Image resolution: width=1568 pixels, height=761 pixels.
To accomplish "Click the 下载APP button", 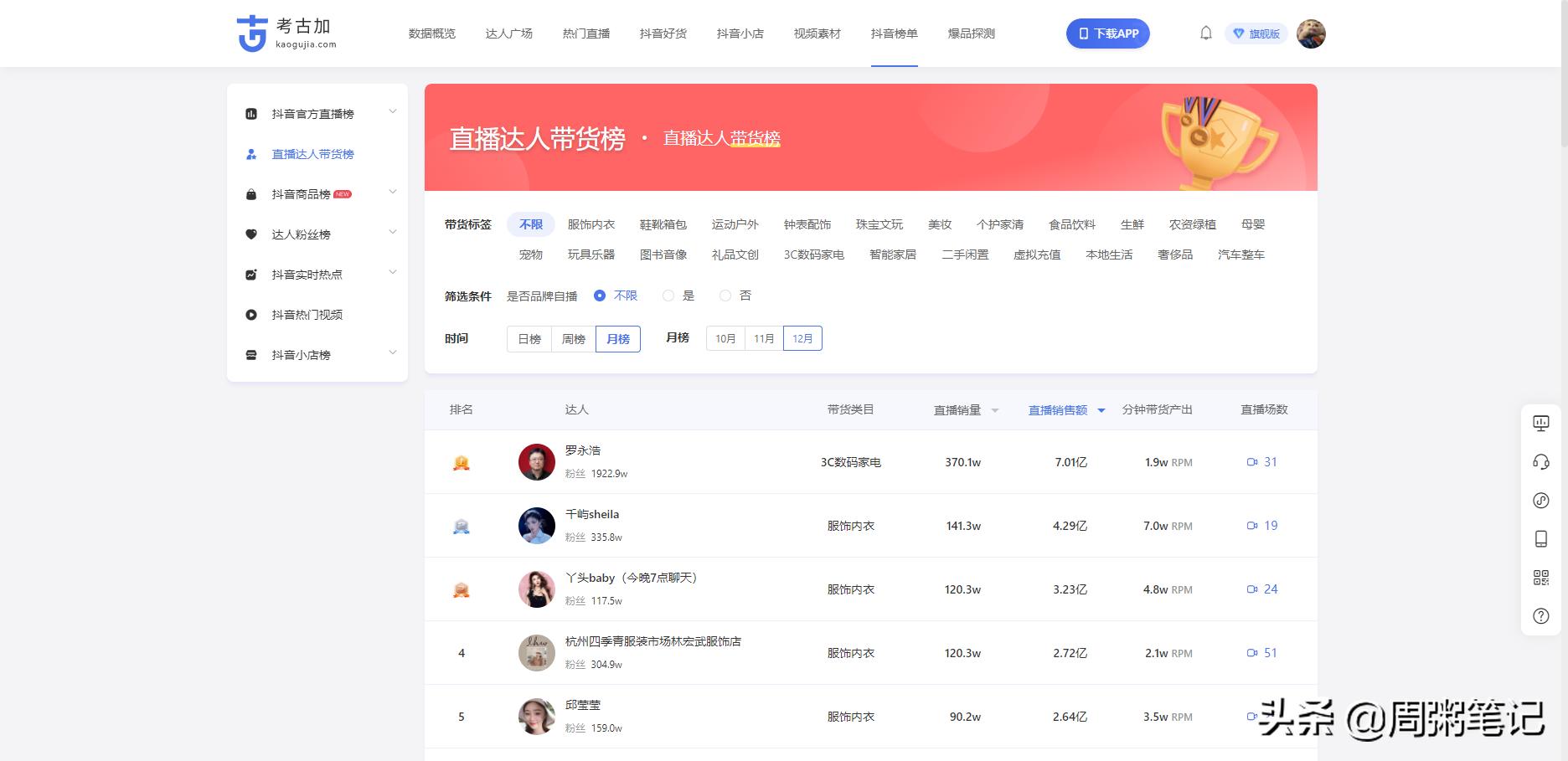I will click(x=1108, y=33).
